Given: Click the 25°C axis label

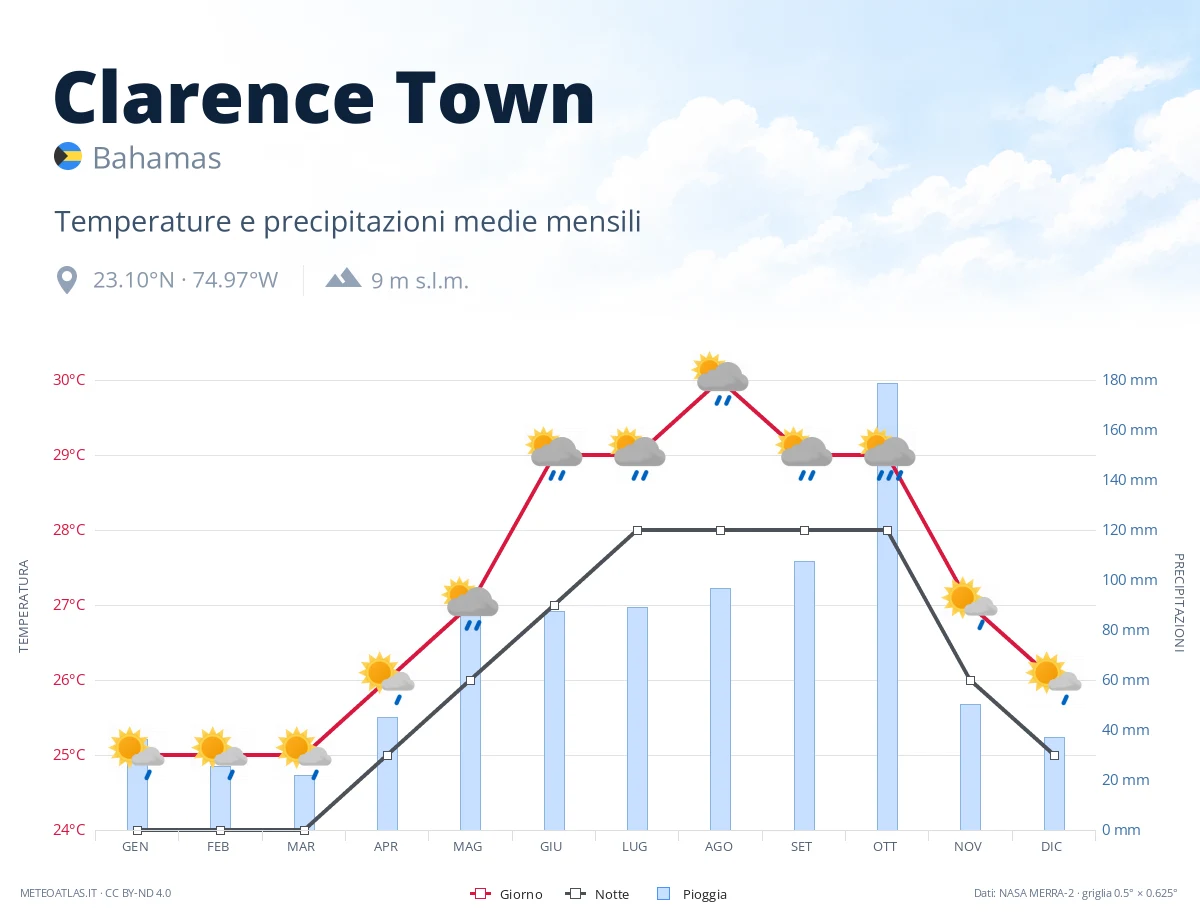Looking at the screenshot, I should tap(69, 755).
